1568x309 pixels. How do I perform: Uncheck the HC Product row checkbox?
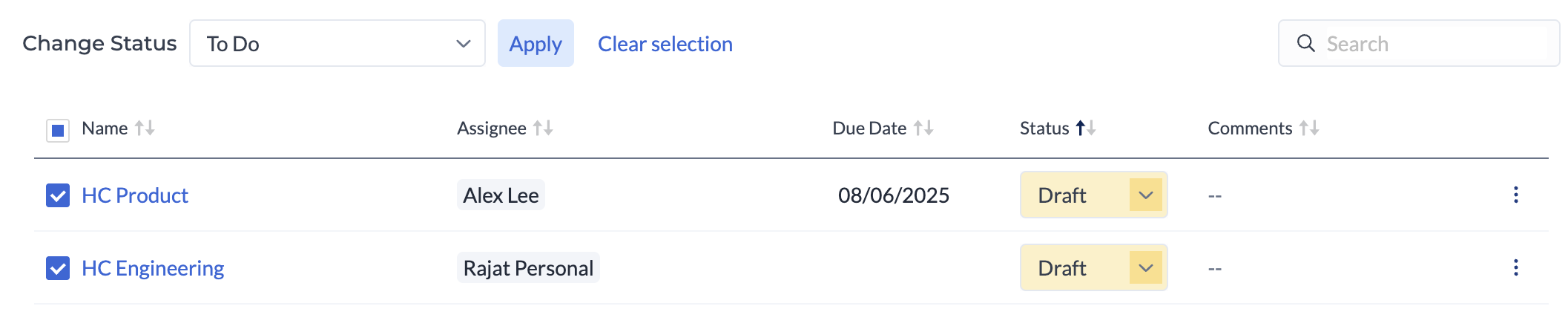[x=58, y=195]
